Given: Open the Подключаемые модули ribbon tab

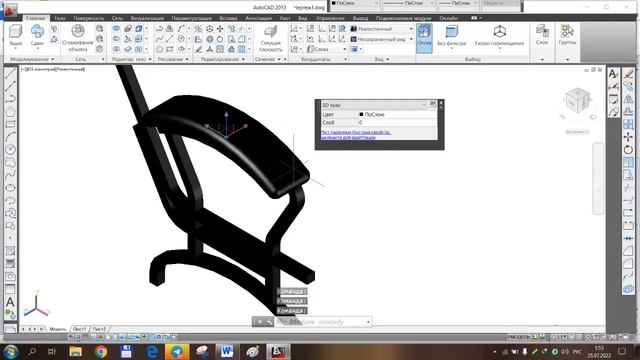Looking at the screenshot, I should click(403, 18).
